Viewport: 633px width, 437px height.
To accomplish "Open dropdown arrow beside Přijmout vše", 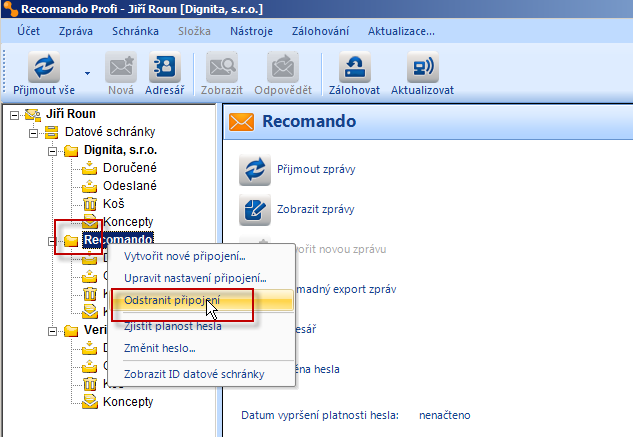I will point(87,73).
